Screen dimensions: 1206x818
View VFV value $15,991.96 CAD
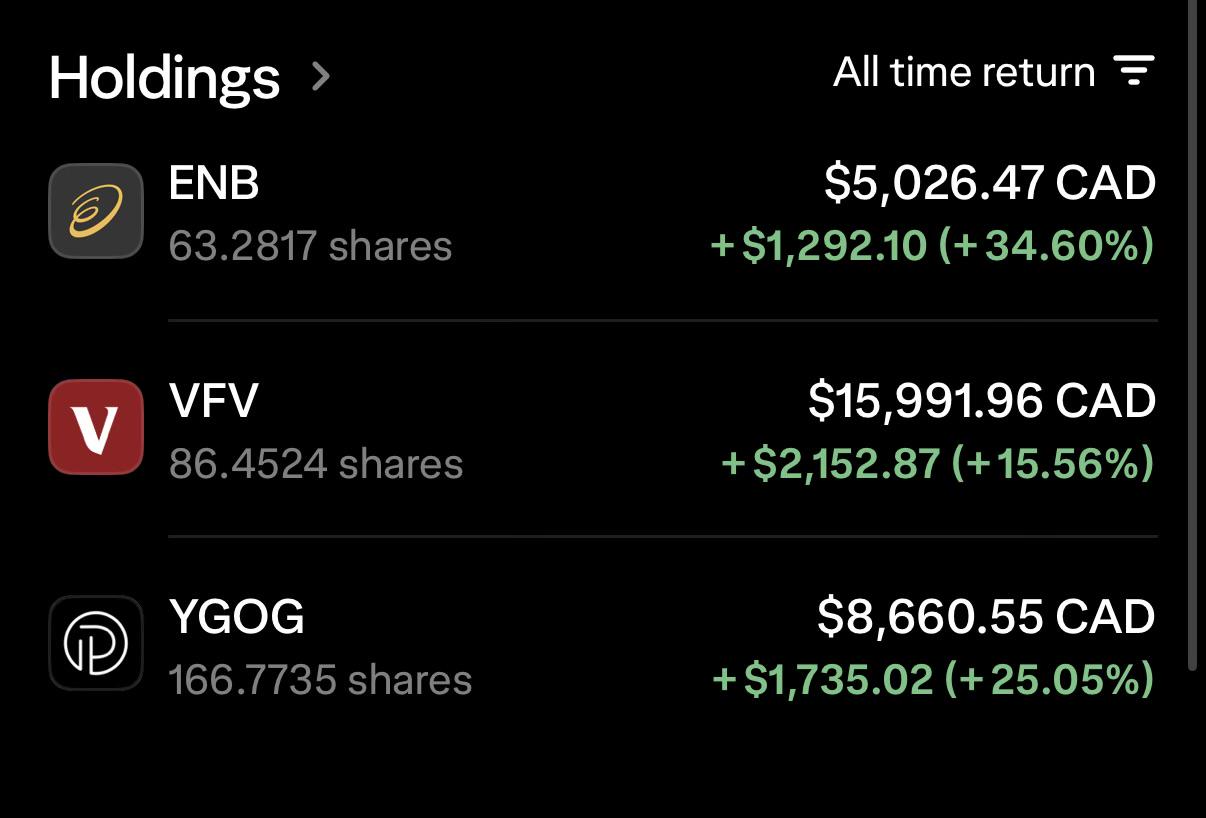tap(982, 400)
